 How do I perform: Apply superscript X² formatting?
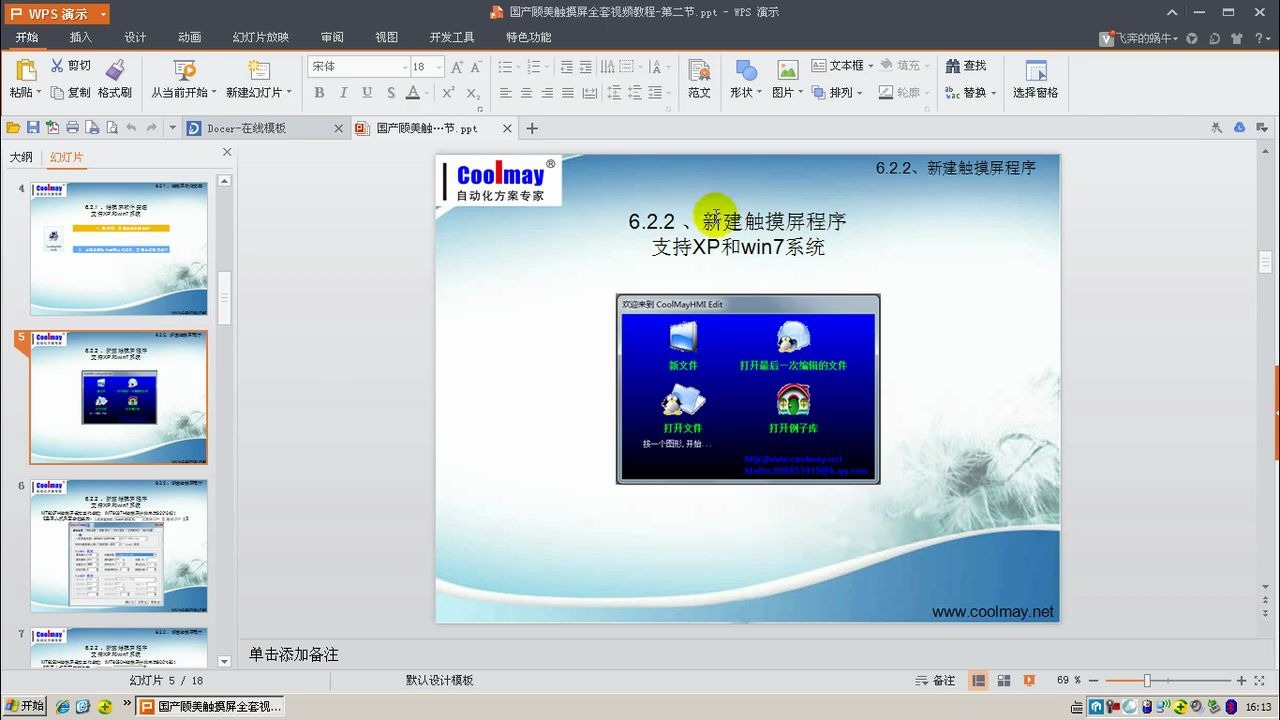point(449,92)
